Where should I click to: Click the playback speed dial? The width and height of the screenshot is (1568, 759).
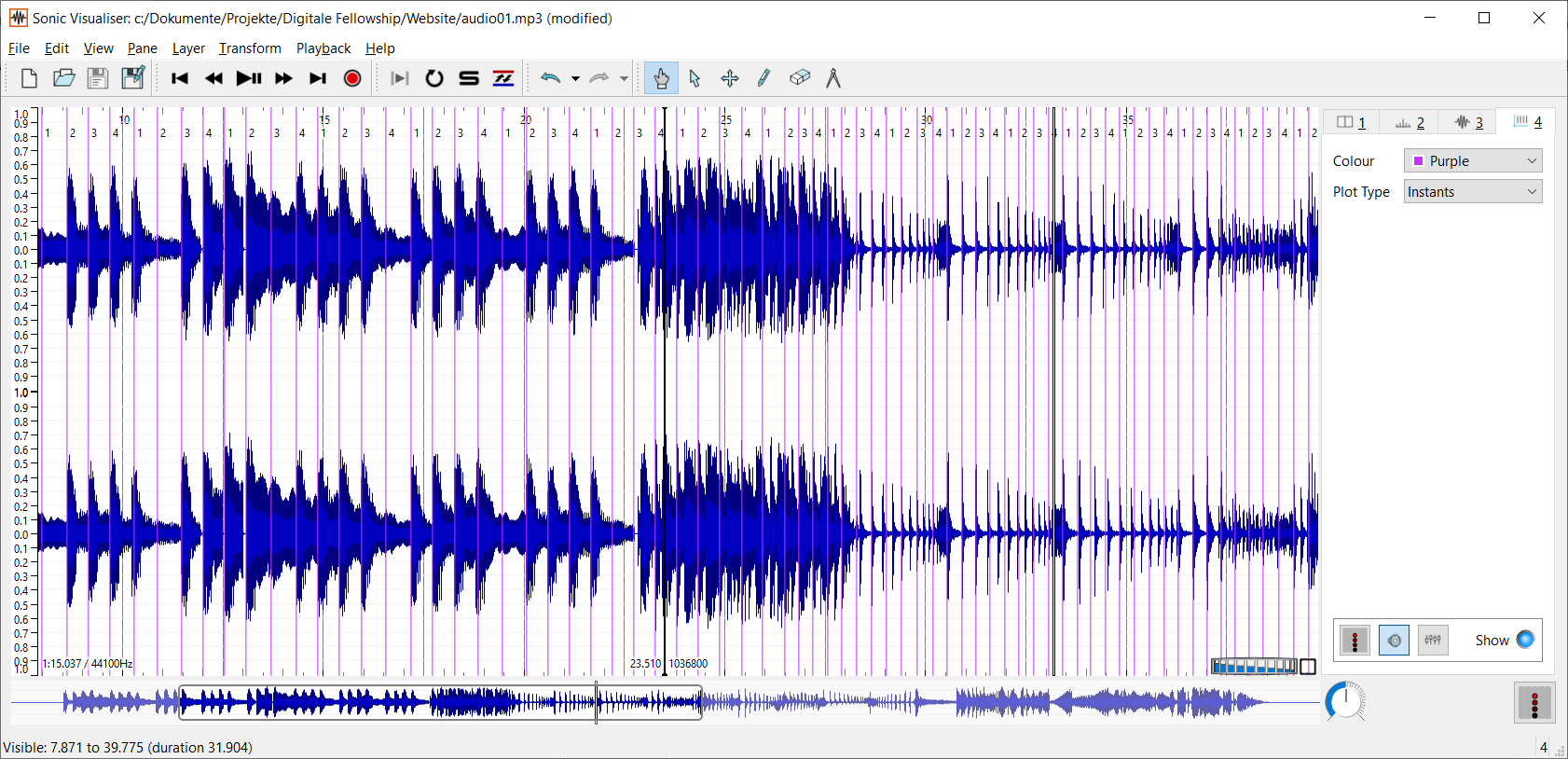coord(1345,702)
